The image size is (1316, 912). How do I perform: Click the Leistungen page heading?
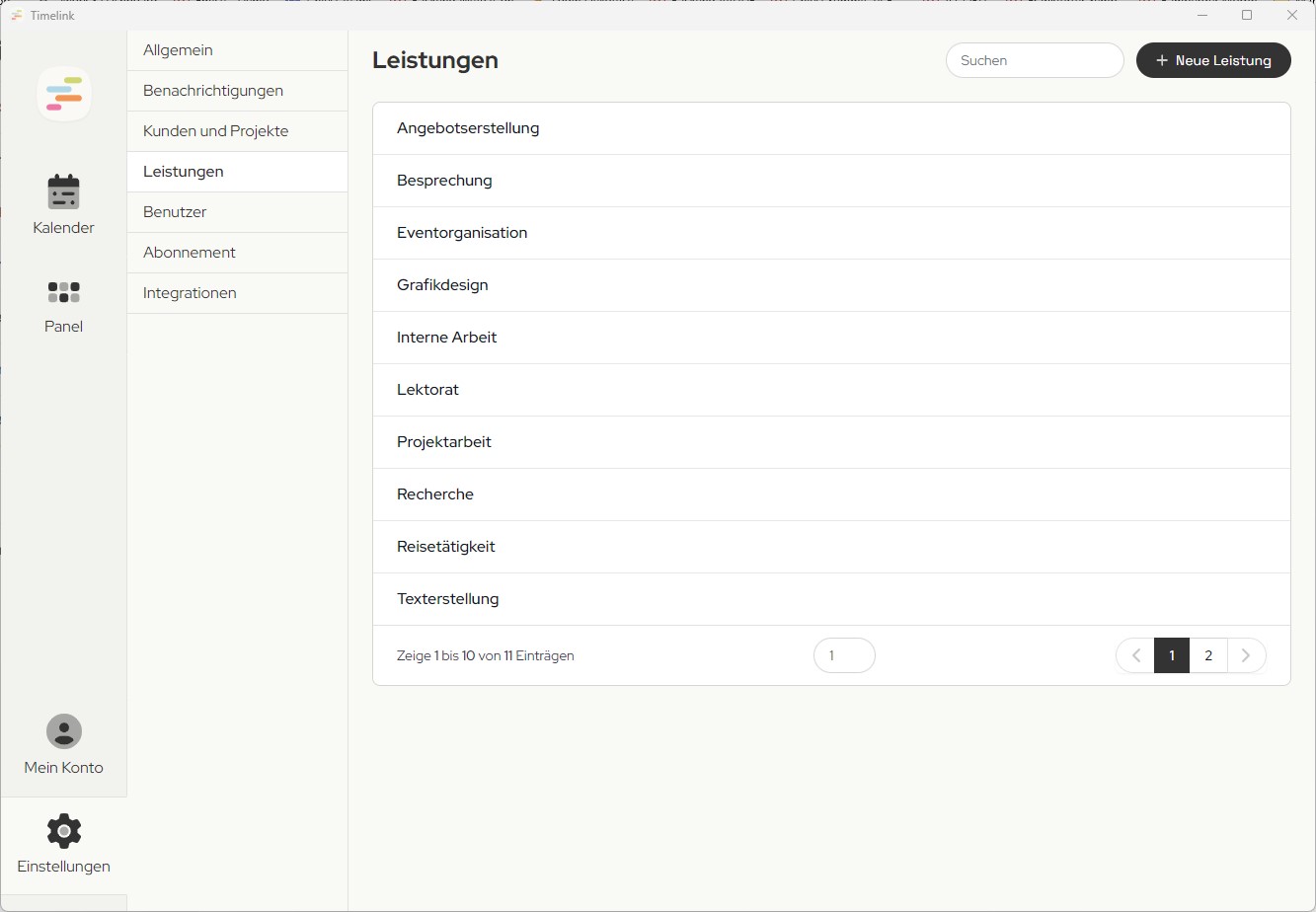tap(435, 60)
